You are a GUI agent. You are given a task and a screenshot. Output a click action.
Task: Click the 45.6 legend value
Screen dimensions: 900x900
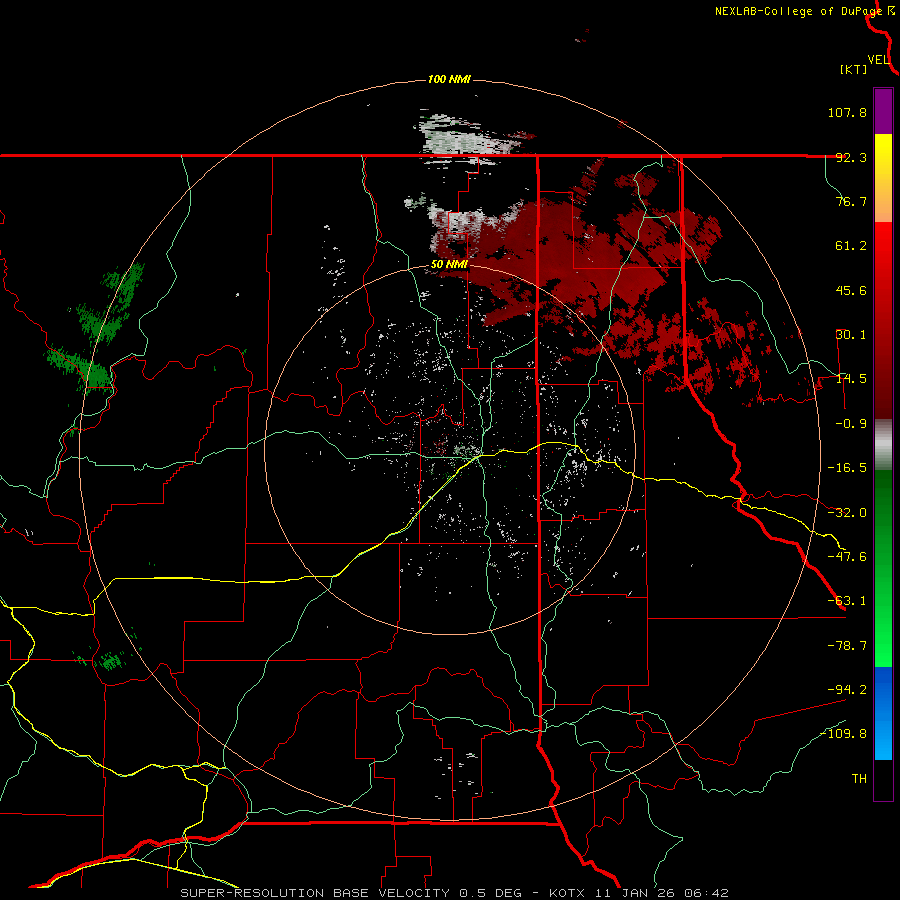[851, 290]
